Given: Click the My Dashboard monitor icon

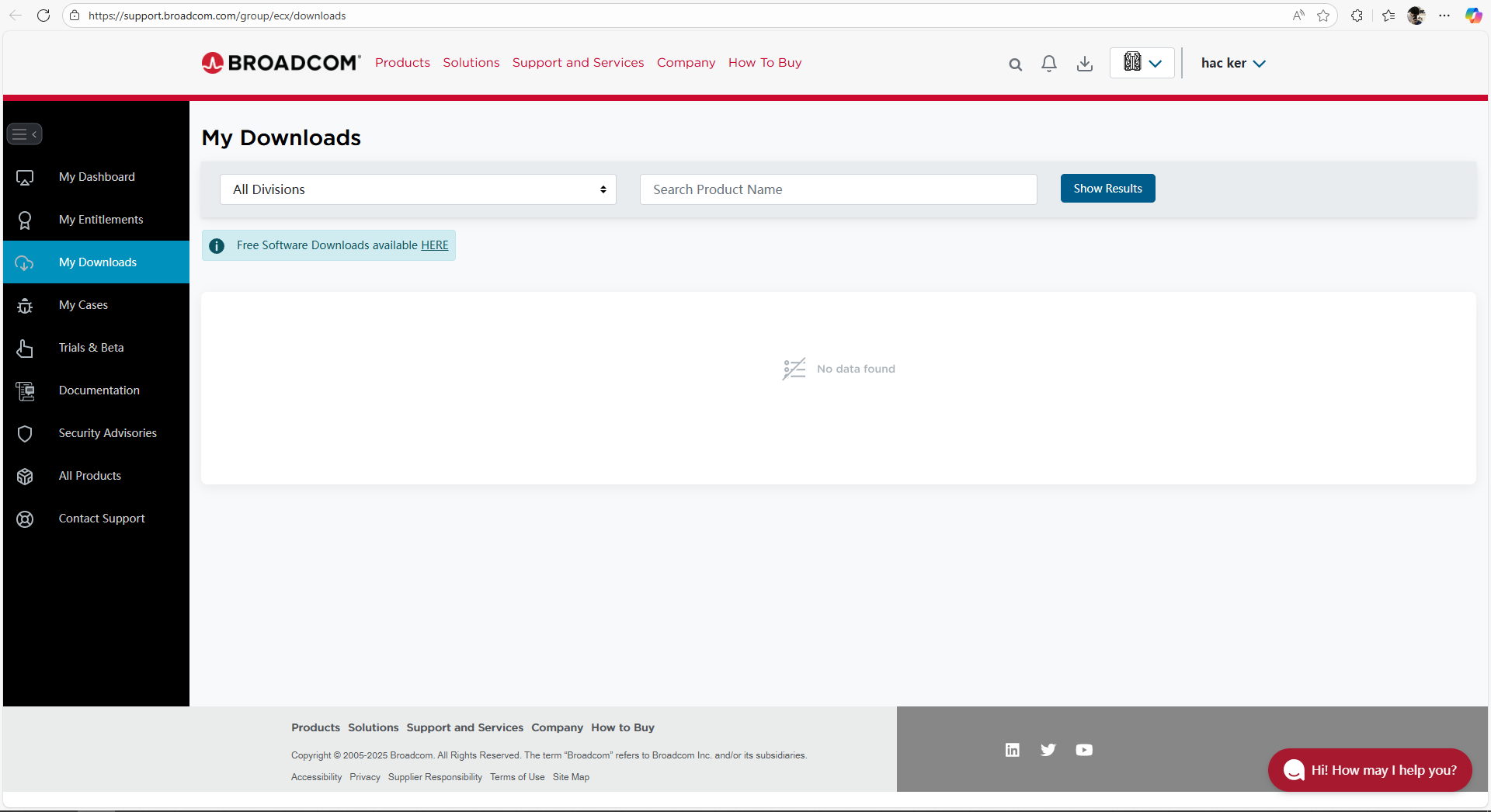Looking at the screenshot, I should 25,178.
